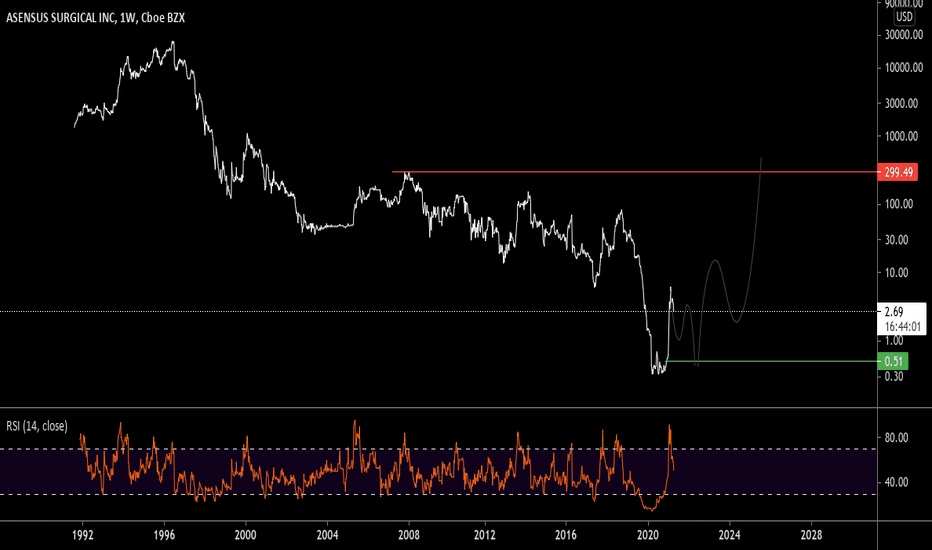Click the 16:44:01 countdown timer
Image resolution: width=932 pixels, height=550 pixels.
(x=902, y=326)
